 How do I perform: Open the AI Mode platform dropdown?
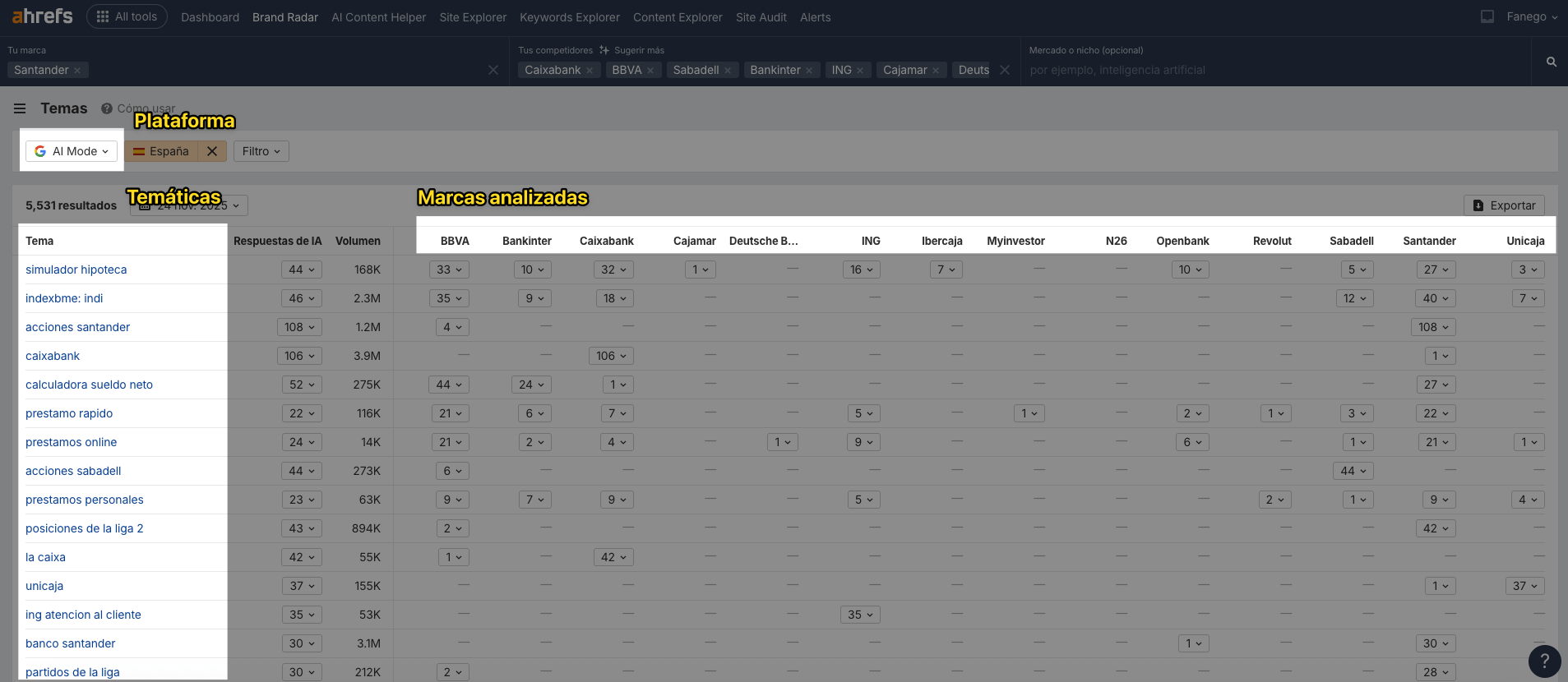[72, 151]
